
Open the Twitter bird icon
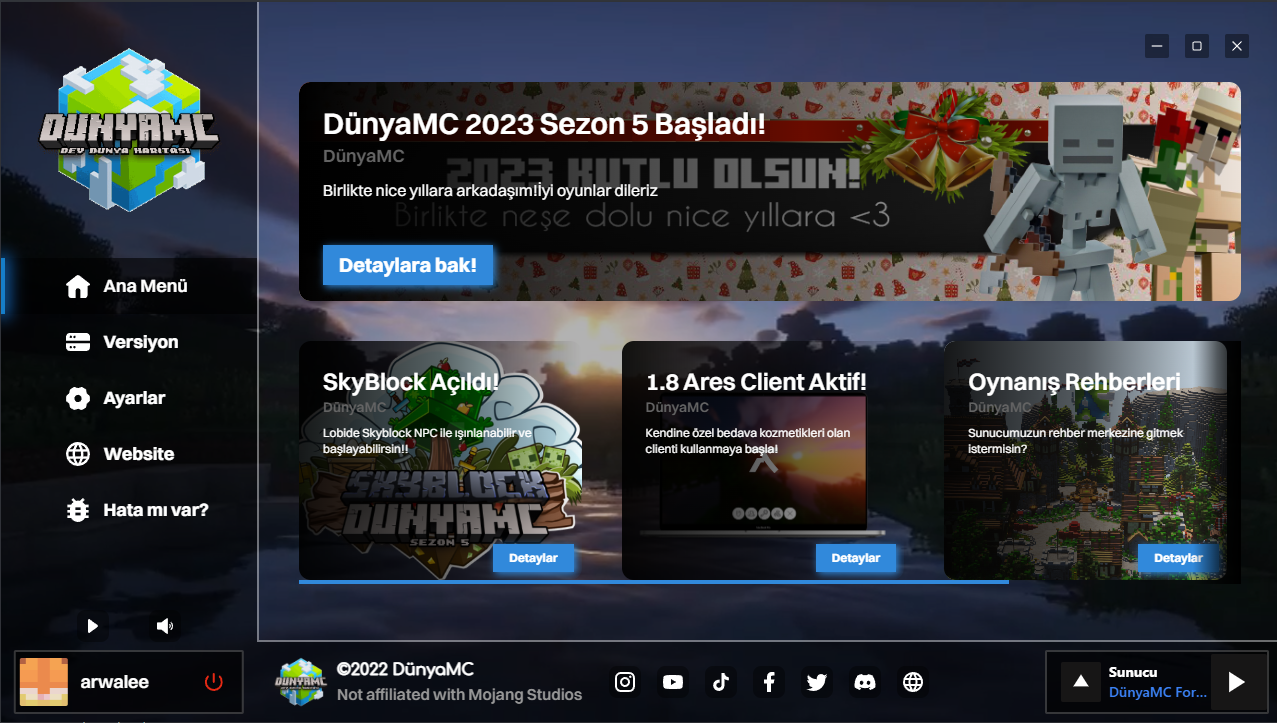[x=817, y=682]
